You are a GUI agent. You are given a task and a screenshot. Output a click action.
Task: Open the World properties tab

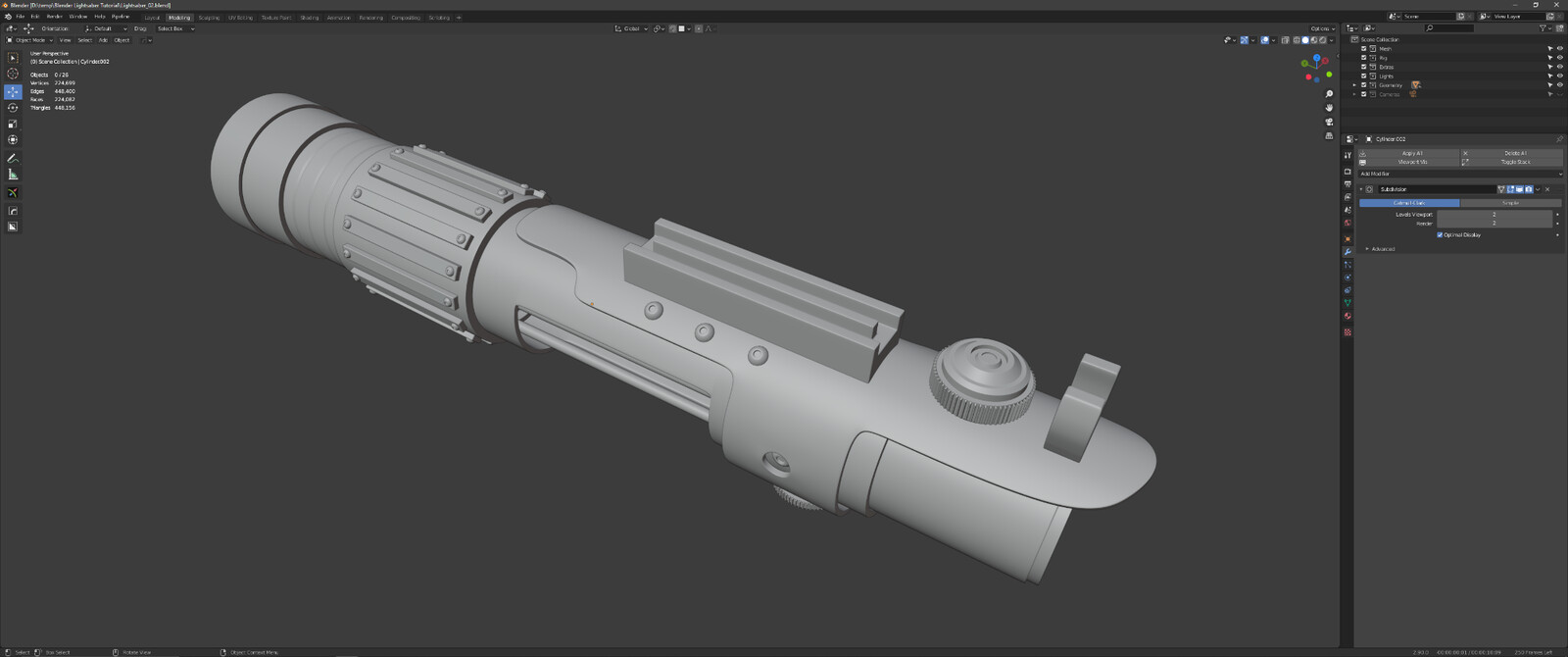click(x=1347, y=223)
